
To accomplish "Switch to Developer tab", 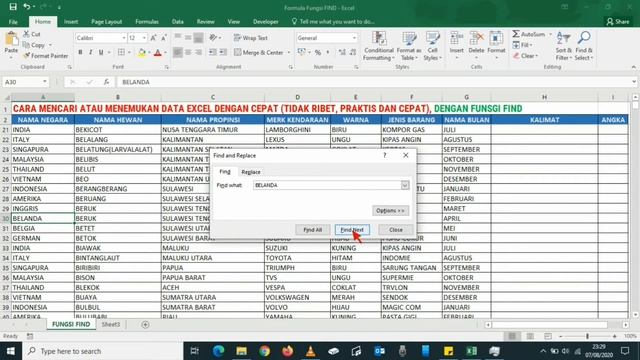I will pyautogui.click(x=265, y=22).
